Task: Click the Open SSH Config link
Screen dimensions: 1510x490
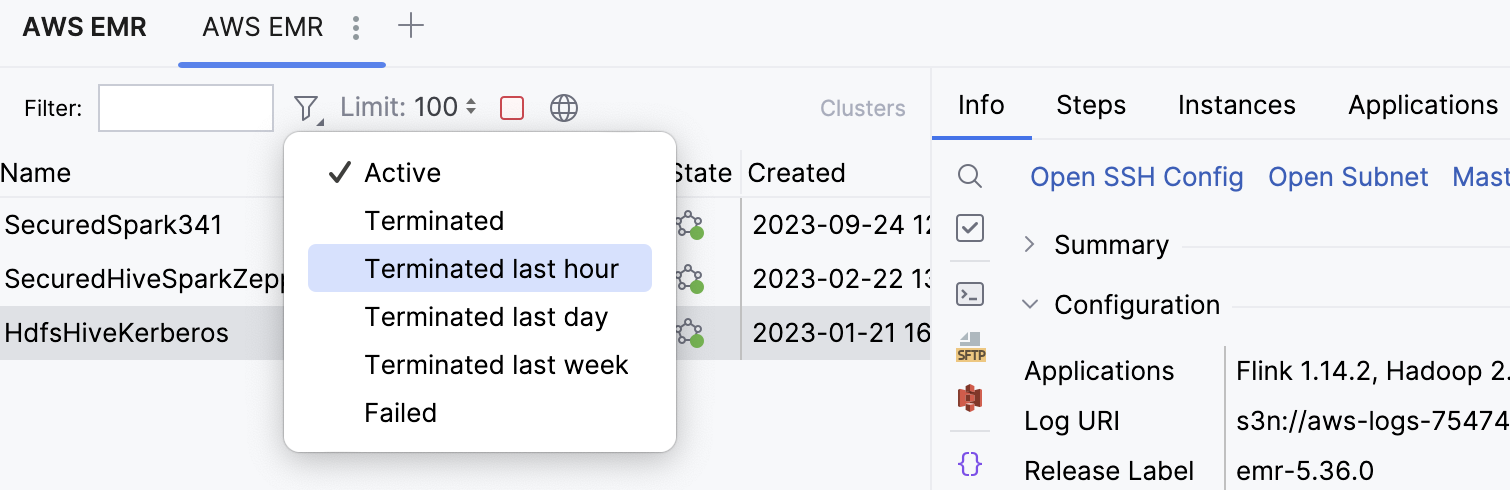Action: (1137, 177)
